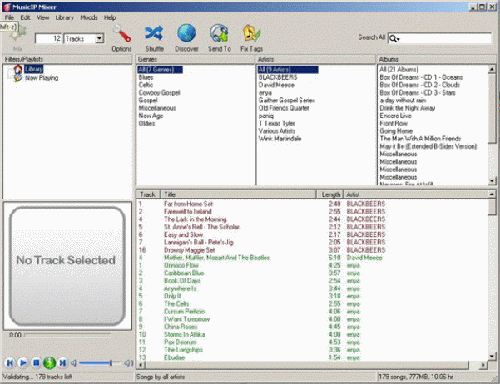Select the Gaither Gospel Series artist

[287, 100]
